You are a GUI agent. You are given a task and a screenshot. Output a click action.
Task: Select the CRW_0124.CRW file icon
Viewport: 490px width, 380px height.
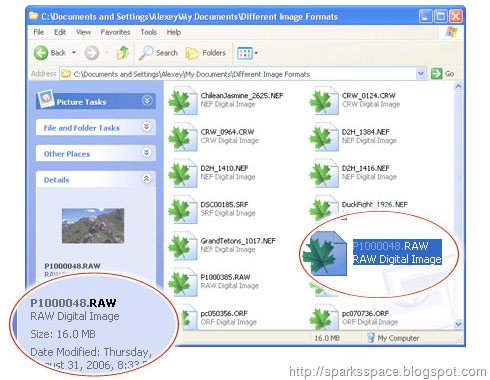pyautogui.click(x=324, y=101)
